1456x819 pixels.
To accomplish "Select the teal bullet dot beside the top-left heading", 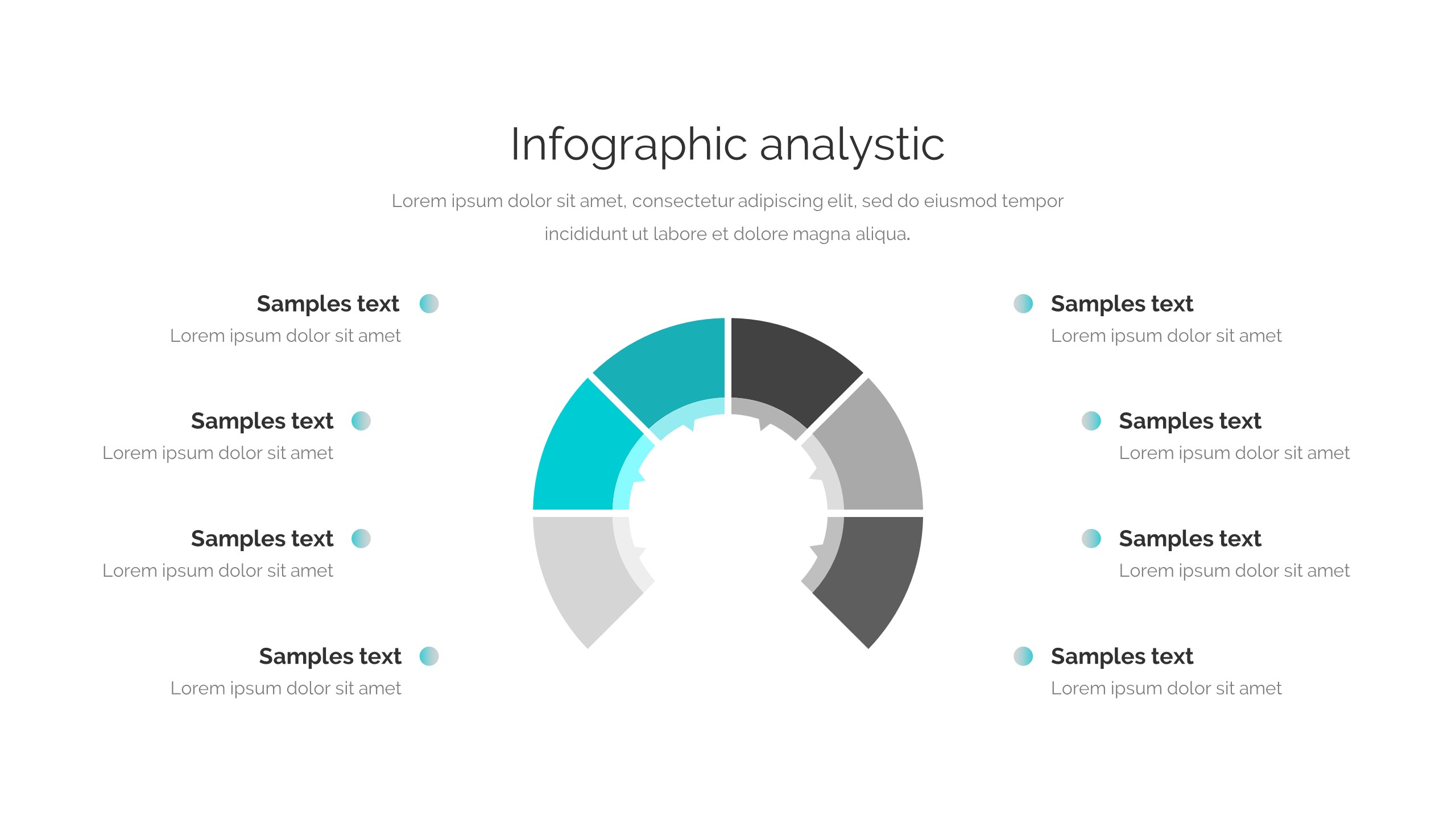I will point(429,304).
